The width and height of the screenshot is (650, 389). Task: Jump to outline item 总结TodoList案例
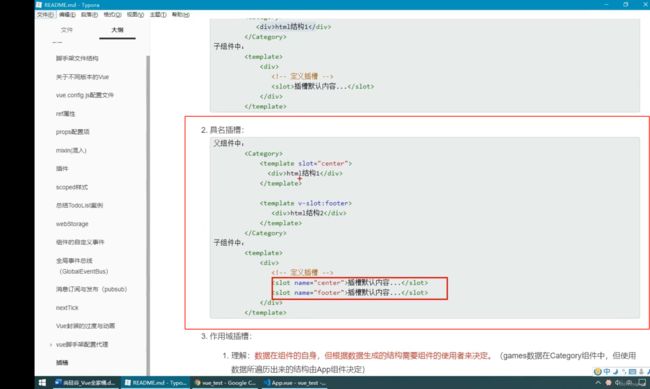coord(79,205)
